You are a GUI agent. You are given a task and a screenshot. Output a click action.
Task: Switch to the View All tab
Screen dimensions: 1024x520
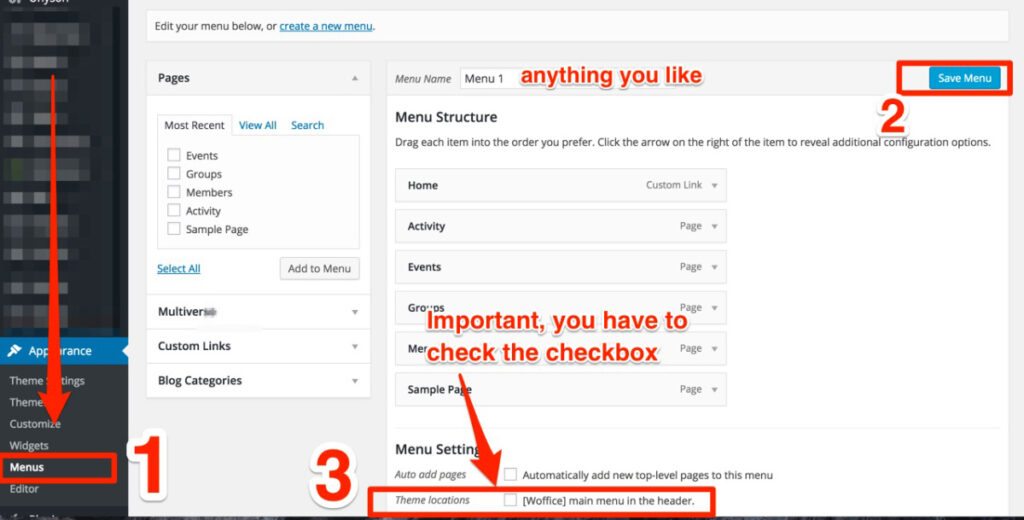[257, 125]
